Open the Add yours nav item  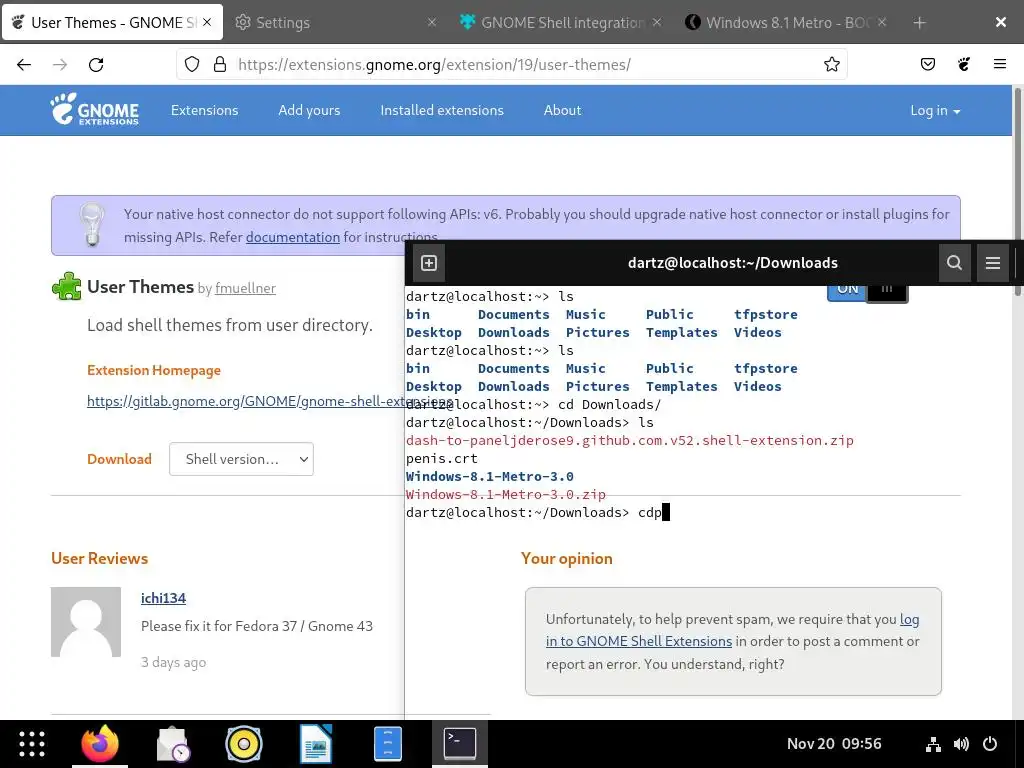(309, 110)
